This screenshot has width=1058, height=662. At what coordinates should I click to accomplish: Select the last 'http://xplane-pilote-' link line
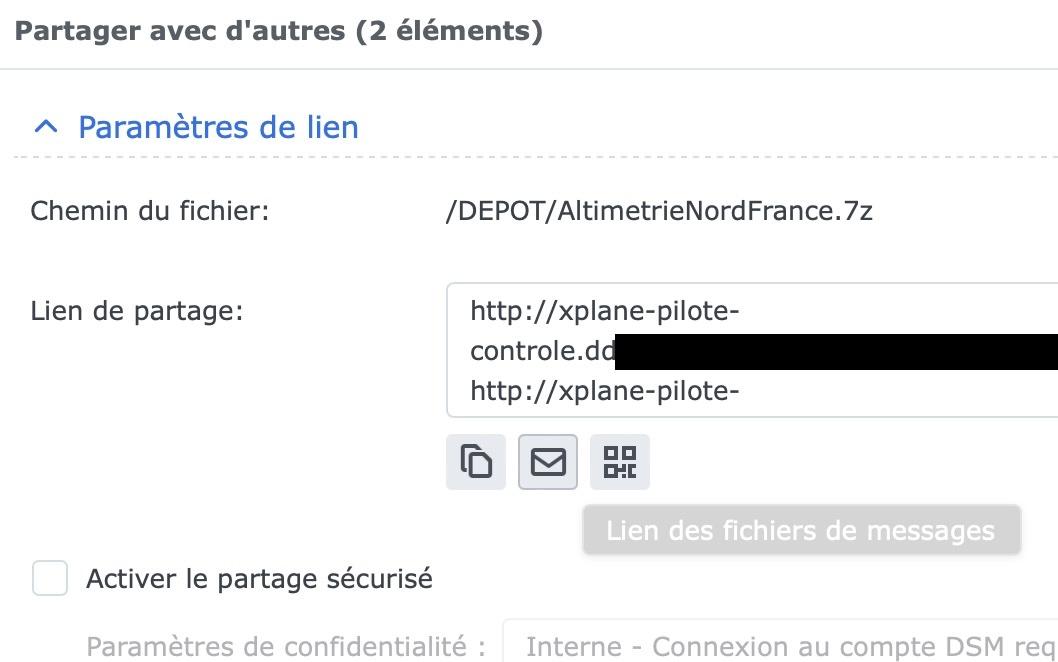604,391
